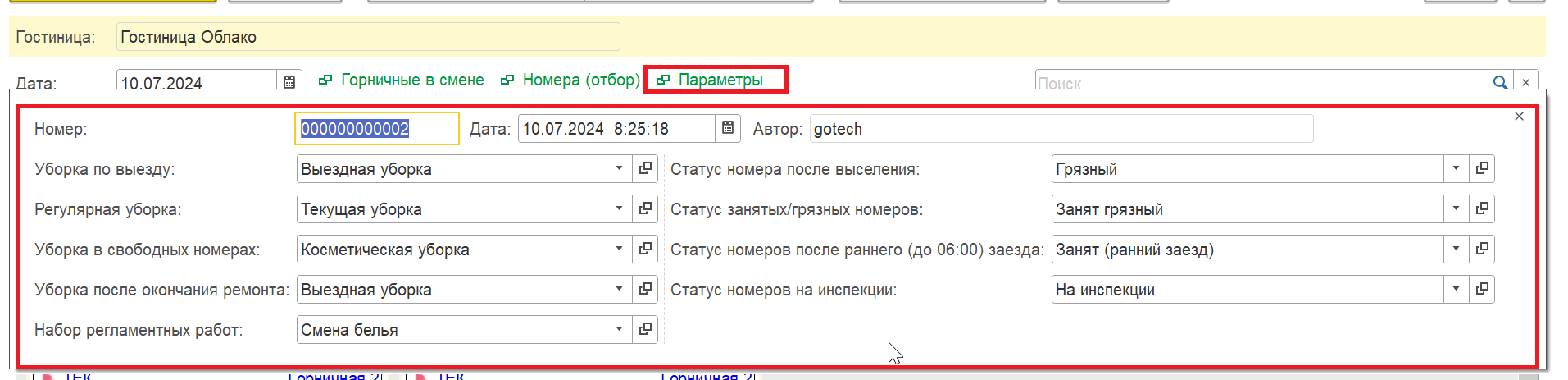Open form for Статус номеров на инспекции value

(1482, 289)
